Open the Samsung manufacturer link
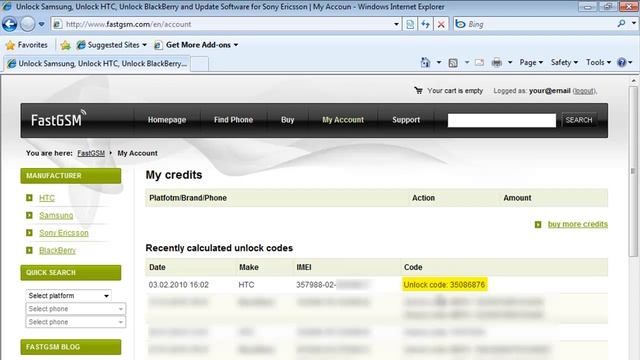640x360 pixels. click(x=56, y=216)
